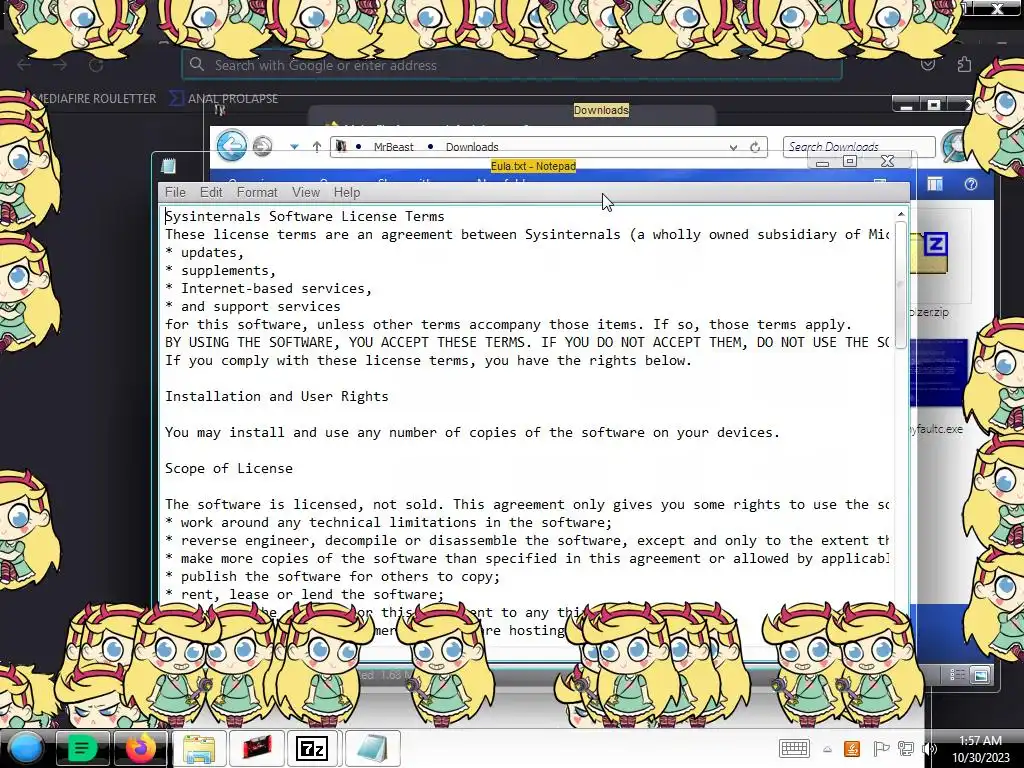Screen dimensions: 1024x768
Task: Switch Explorer to details view icon
Action: click(957, 675)
